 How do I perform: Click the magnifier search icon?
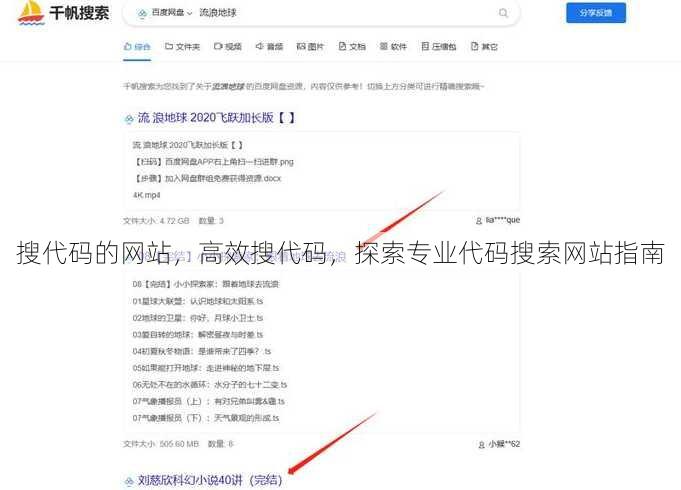pyautogui.click(x=503, y=13)
